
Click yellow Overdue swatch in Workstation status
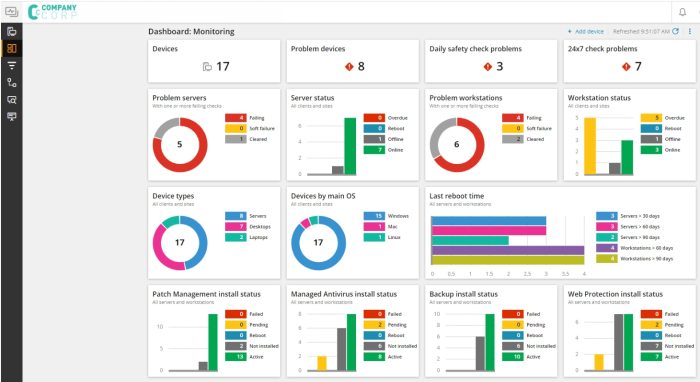(x=651, y=118)
